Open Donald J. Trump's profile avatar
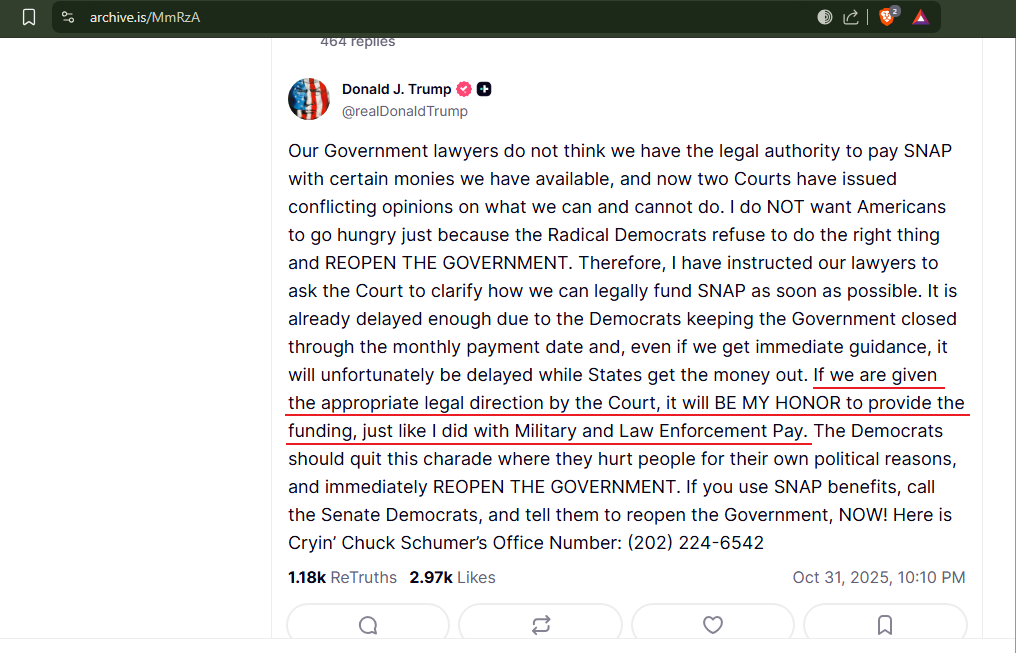Screen dimensions: 1016x653 pyautogui.click(x=309, y=99)
